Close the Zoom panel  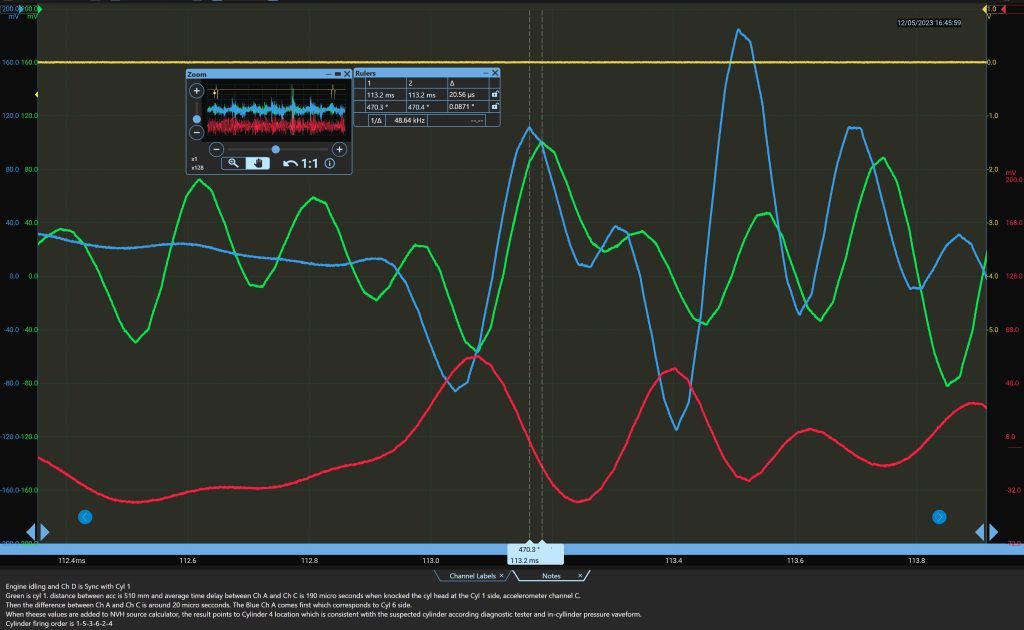(x=347, y=74)
